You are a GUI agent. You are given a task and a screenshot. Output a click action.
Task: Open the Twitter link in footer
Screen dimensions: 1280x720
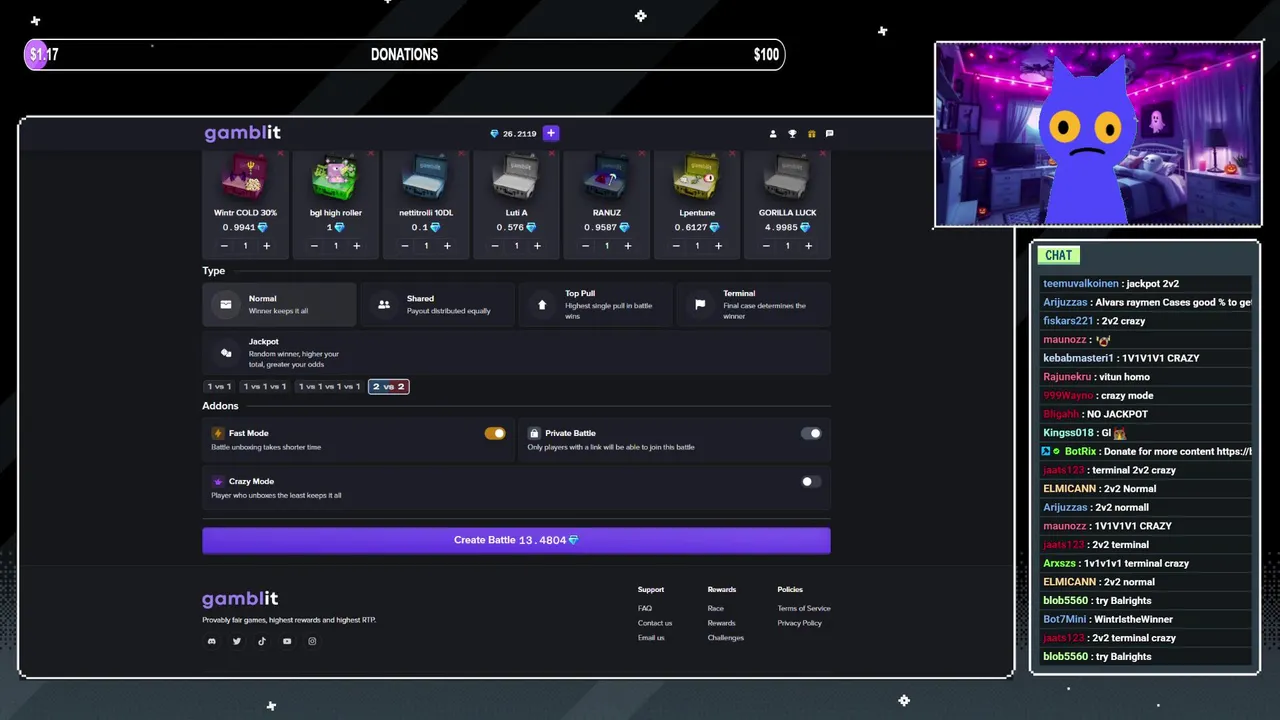tap(237, 641)
